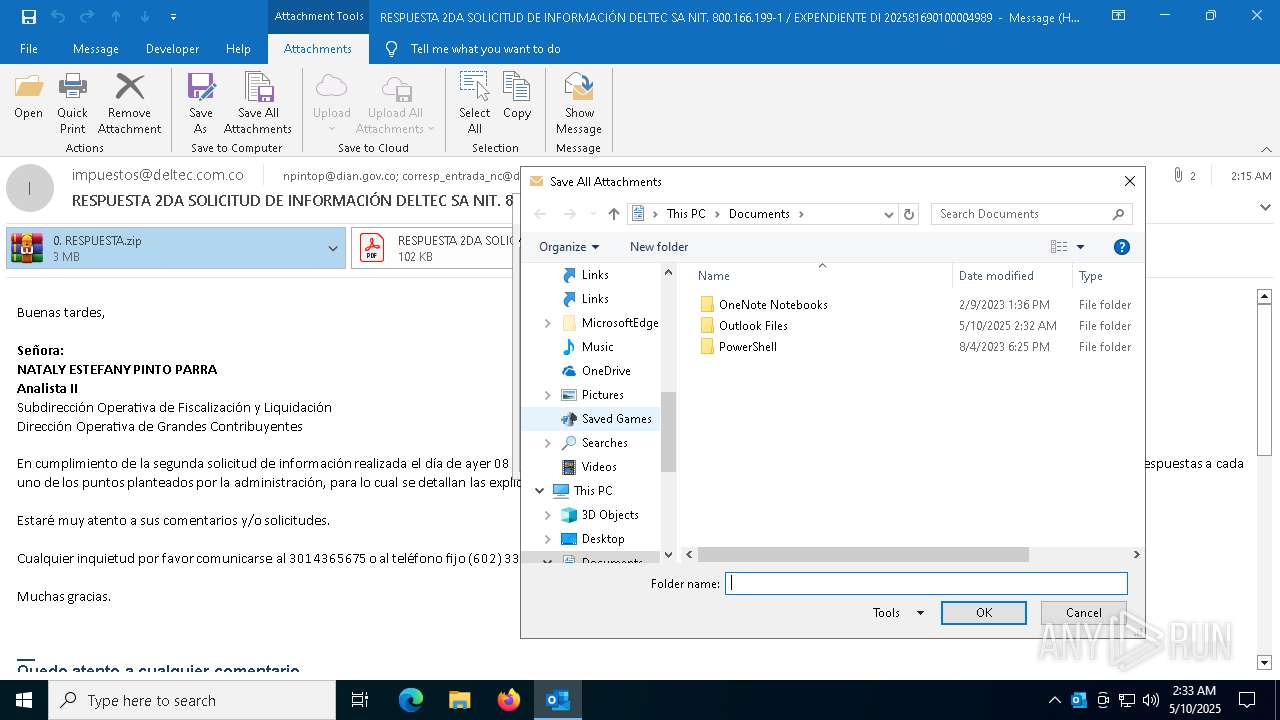Click the taskbar search box
1280x720 pixels.
click(x=192, y=700)
